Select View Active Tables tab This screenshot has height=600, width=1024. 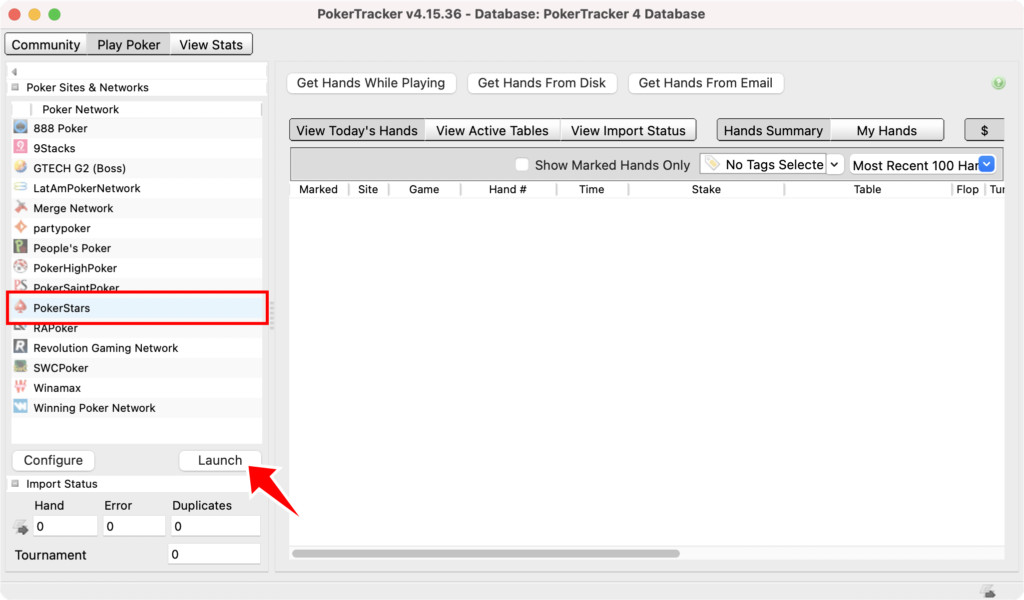492,131
